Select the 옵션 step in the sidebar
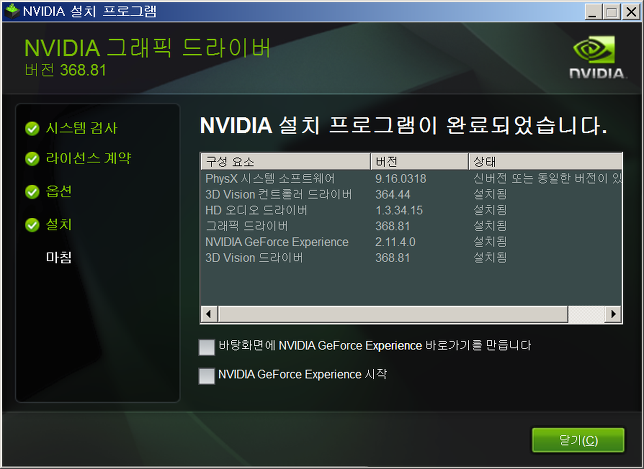The image size is (644, 469). 59,191
